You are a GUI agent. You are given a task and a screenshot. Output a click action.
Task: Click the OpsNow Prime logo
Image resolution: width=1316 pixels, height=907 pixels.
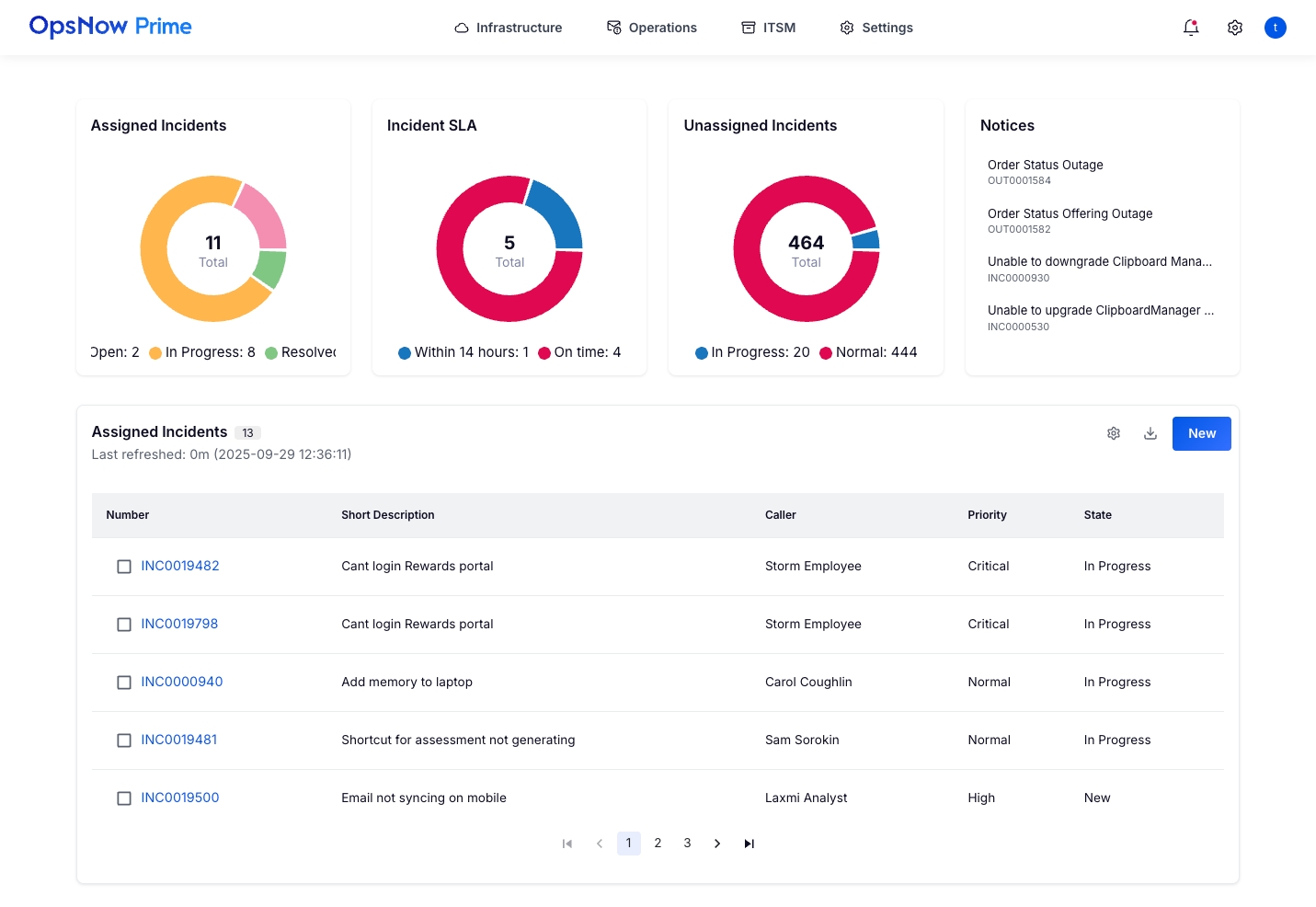click(x=110, y=27)
